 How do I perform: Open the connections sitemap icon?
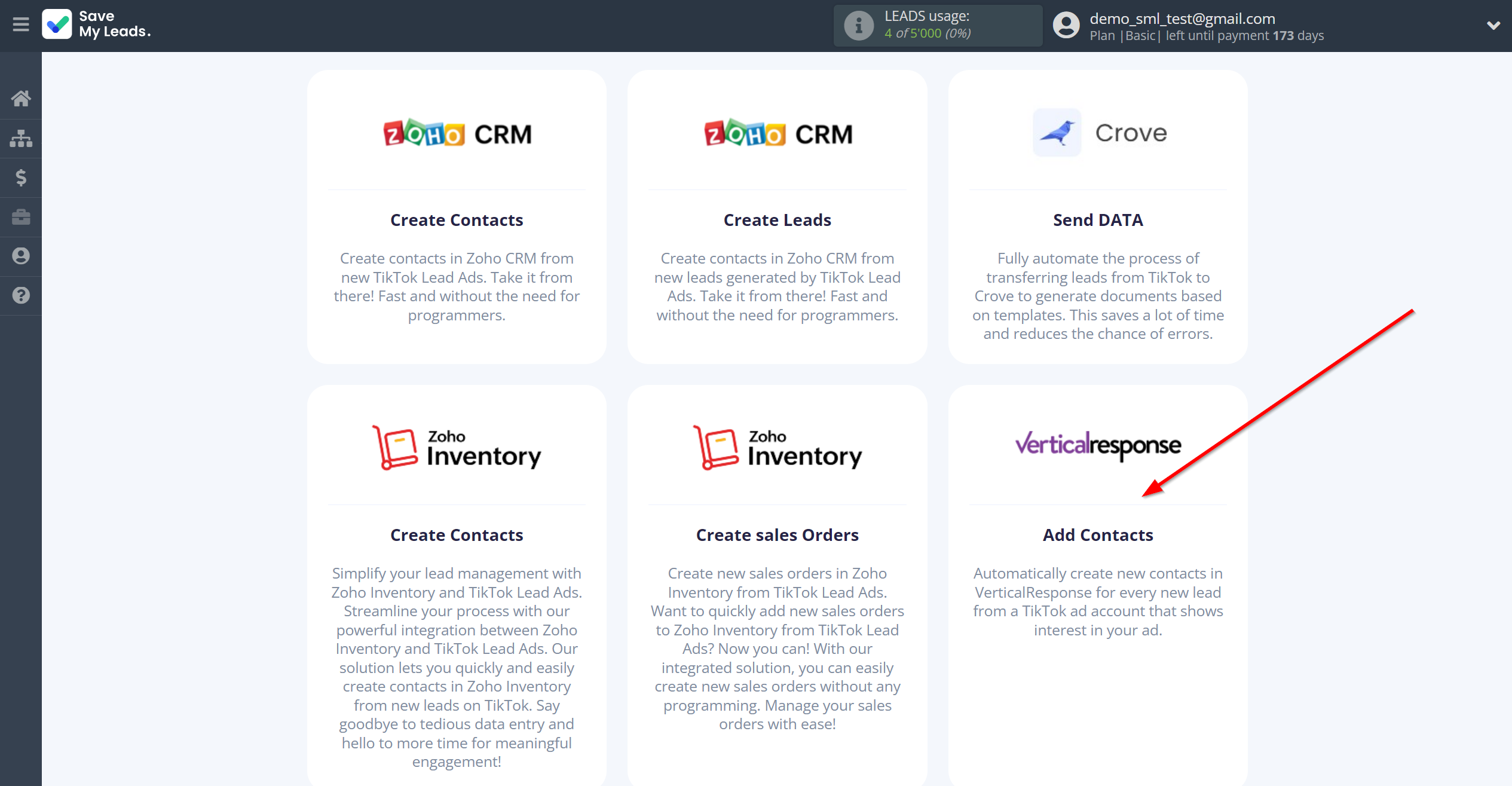[21, 138]
